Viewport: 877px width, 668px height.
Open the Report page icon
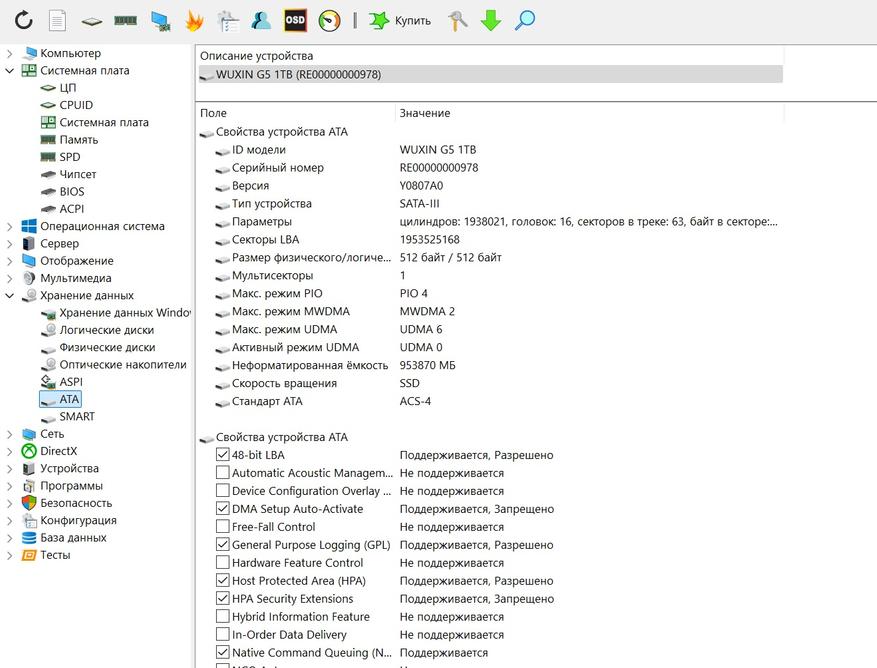tap(57, 21)
